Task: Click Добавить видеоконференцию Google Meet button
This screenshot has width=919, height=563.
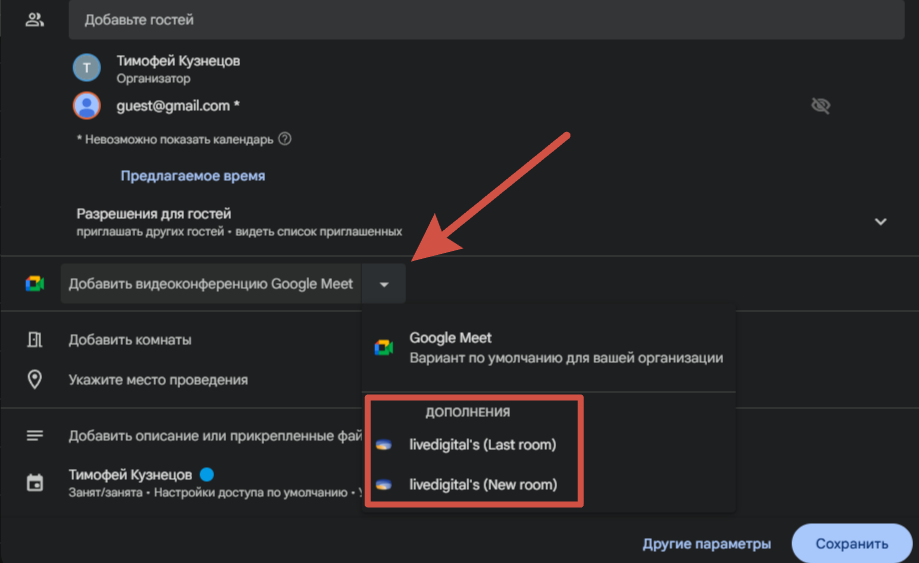Action: pos(211,284)
